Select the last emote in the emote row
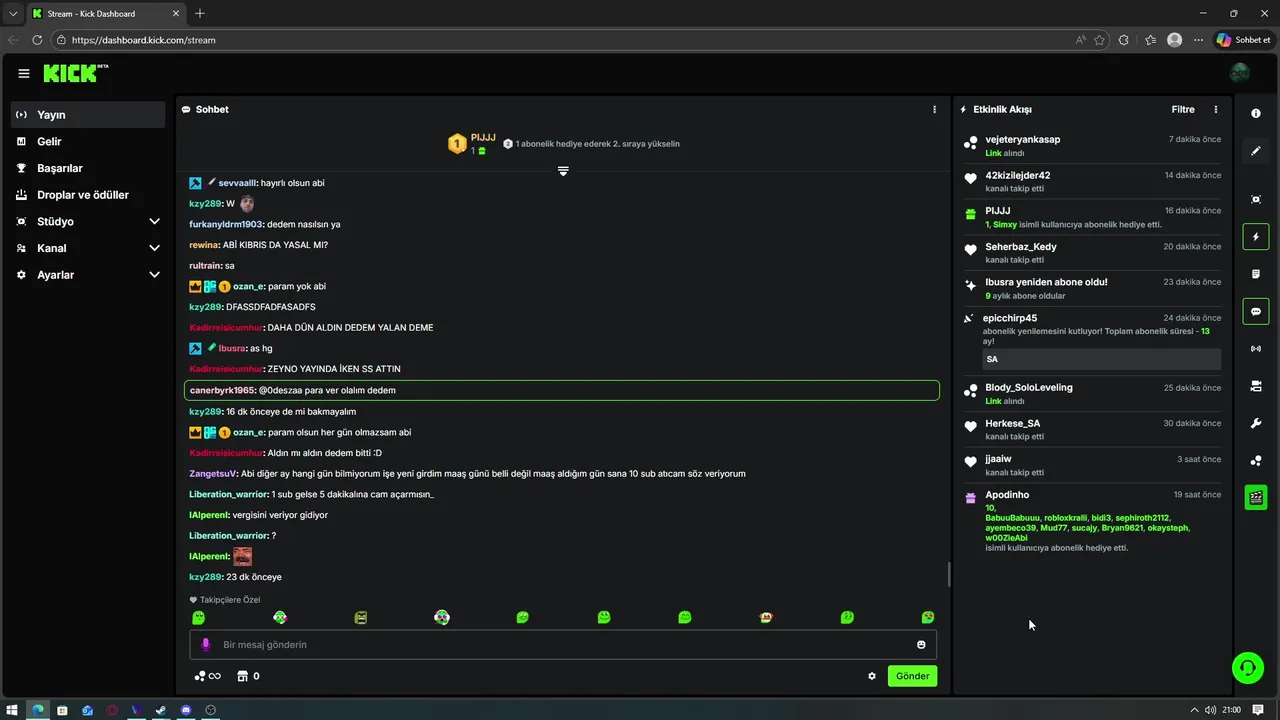Viewport: 1280px width, 720px height. [x=928, y=618]
